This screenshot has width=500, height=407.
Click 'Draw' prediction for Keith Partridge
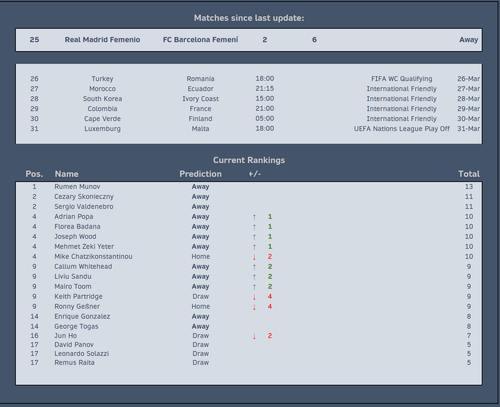coord(200,297)
